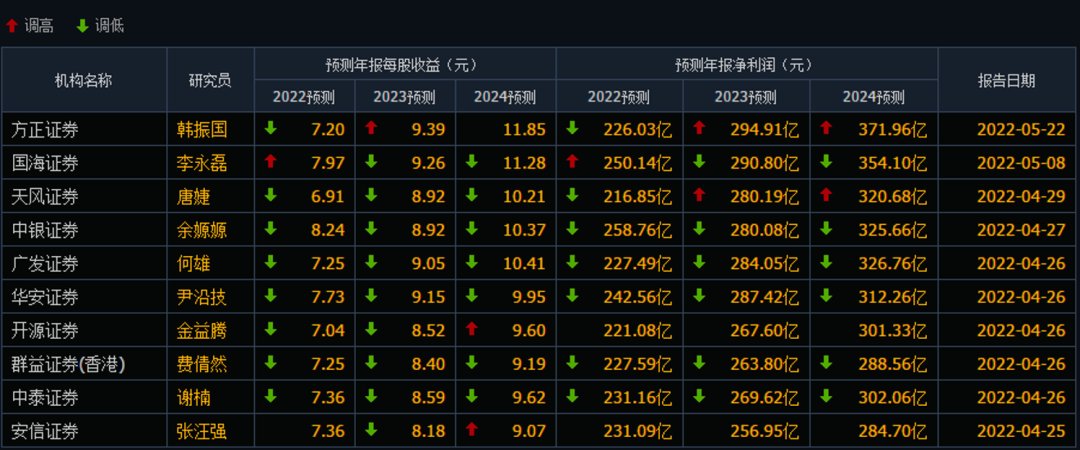Click the green arrow beside 8.18
The height and width of the screenshot is (450, 1080).
(371, 431)
